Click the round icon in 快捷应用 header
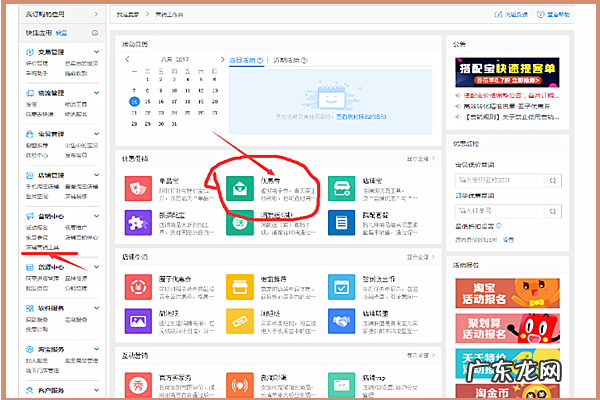 point(95,33)
